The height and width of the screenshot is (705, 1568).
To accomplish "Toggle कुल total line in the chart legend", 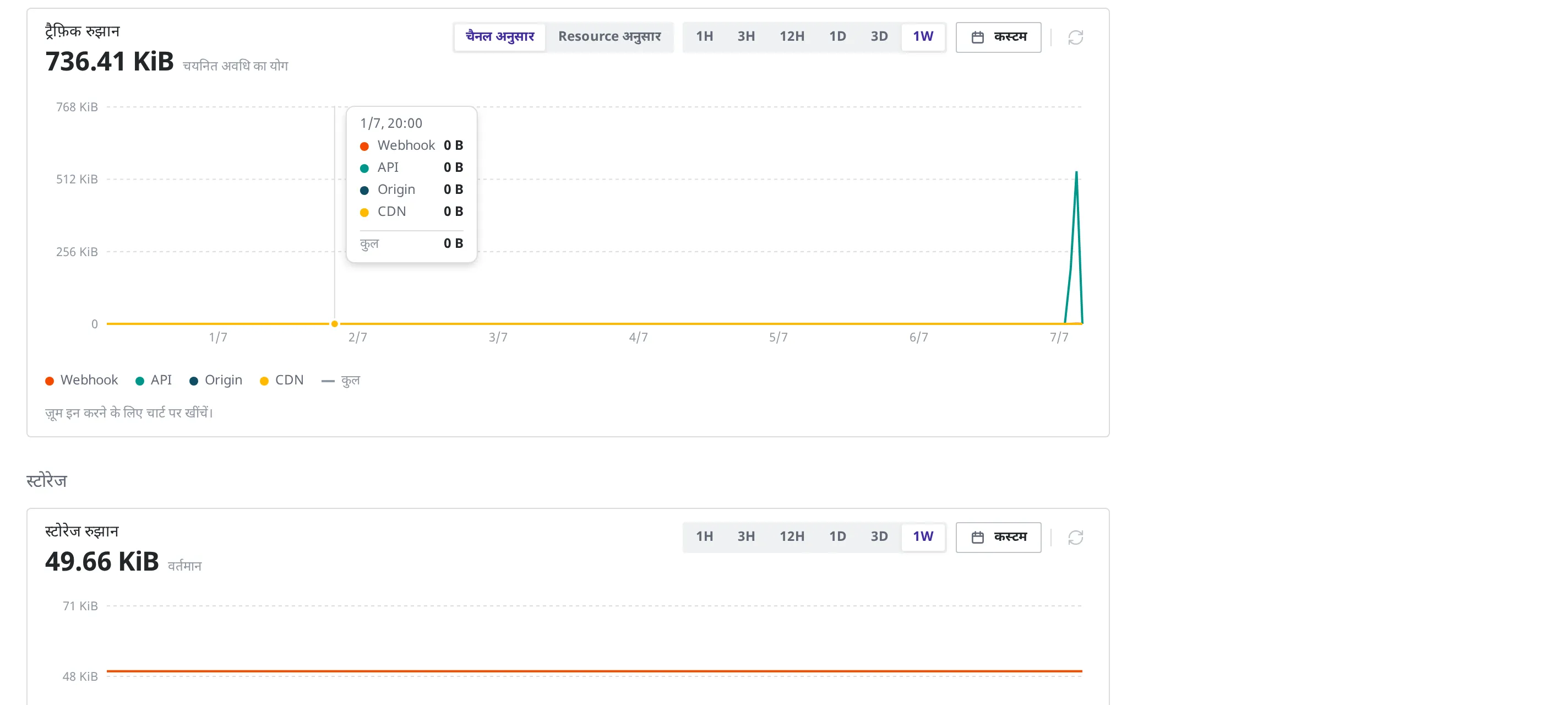I will click(x=340, y=380).
